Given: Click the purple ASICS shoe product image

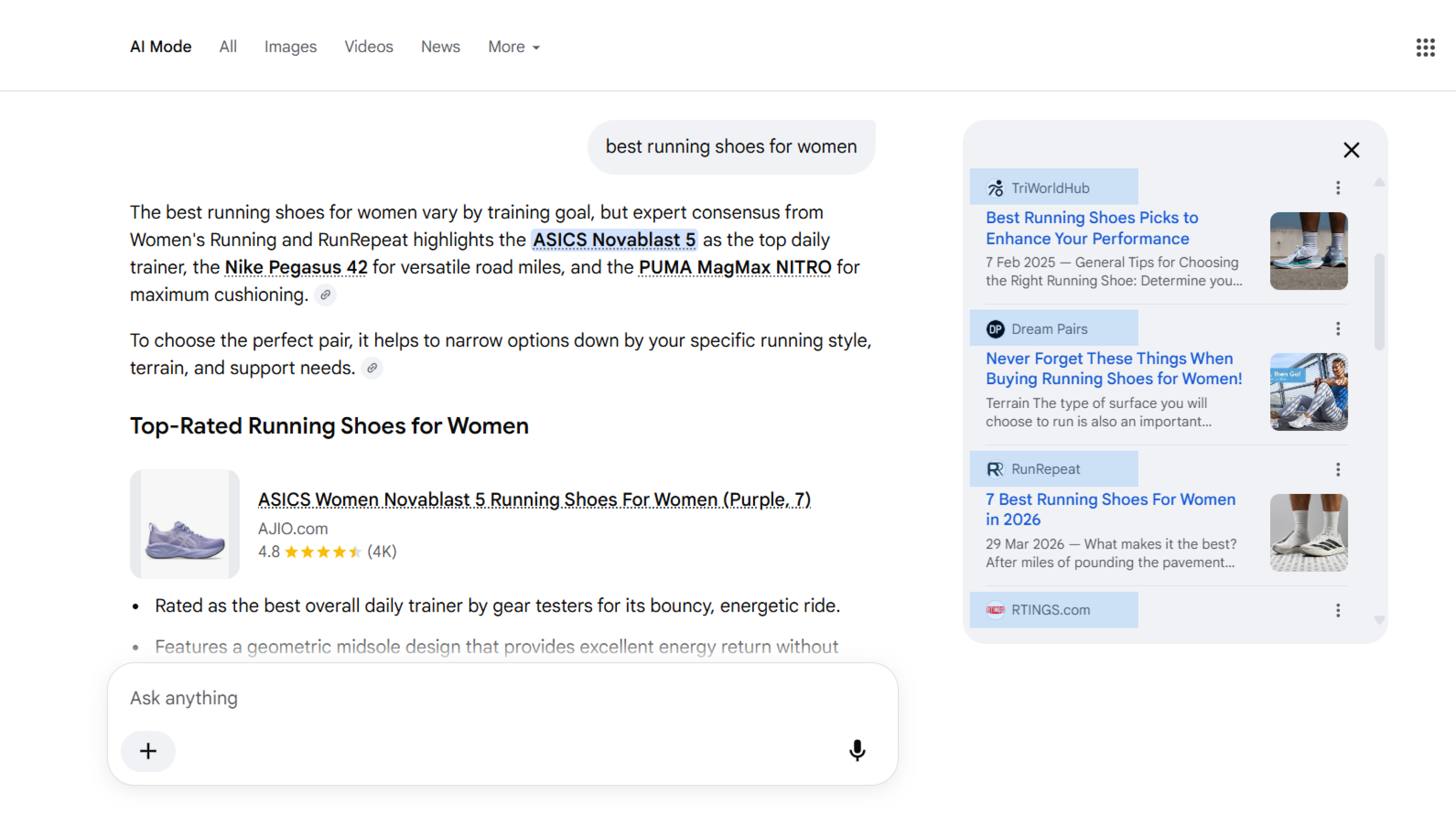Looking at the screenshot, I should 185,524.
